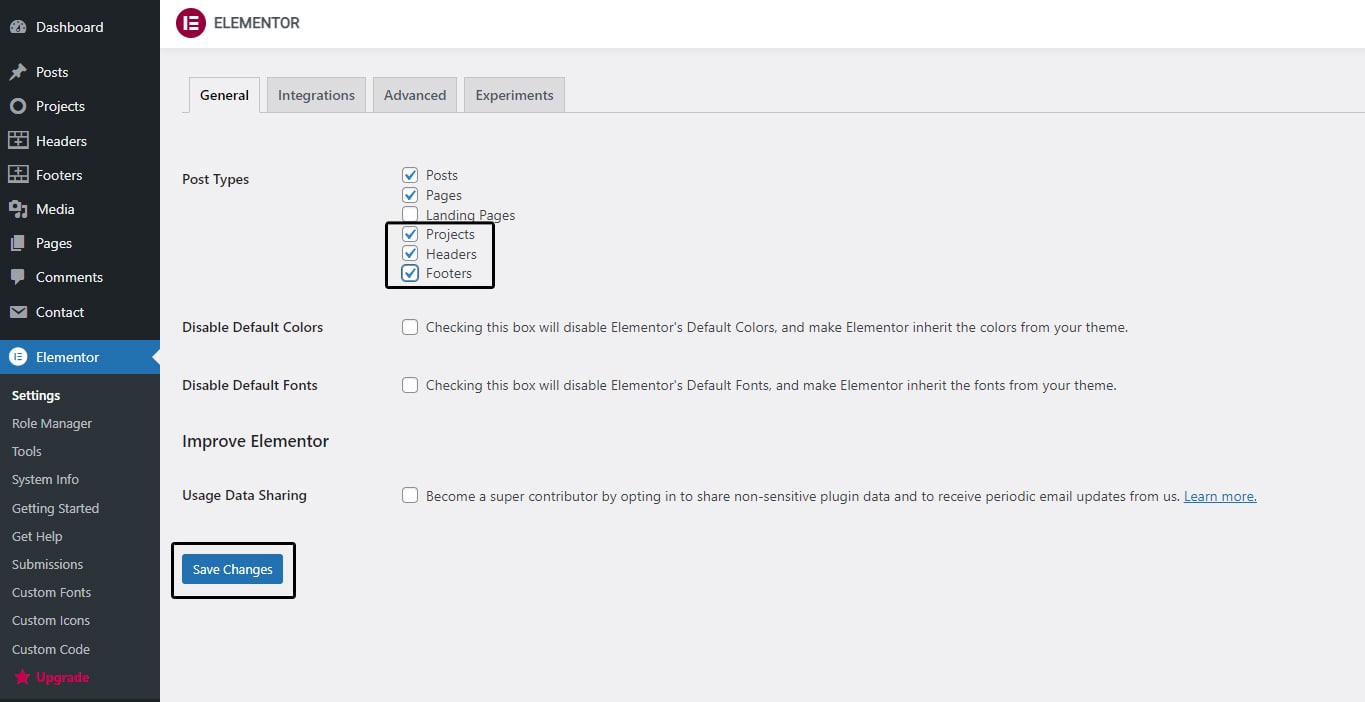Uncheck the Headers post type checkbox
The height and width of the screenshot is (702, 1365).
click(x=410, y=254)
